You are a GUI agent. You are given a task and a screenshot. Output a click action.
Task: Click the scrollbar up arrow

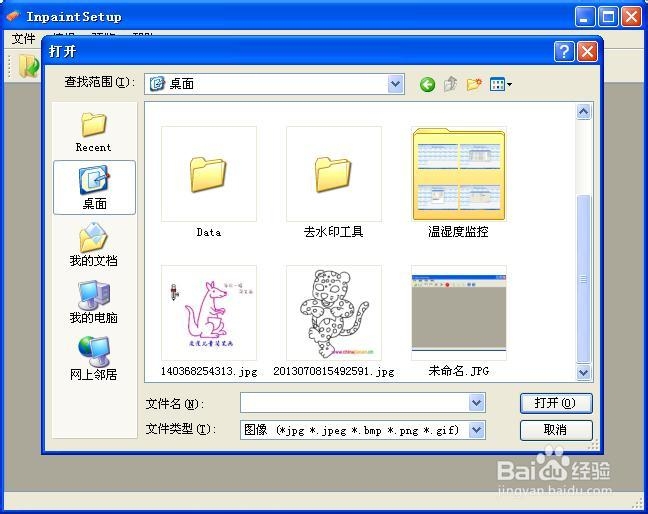coord(584,112)
